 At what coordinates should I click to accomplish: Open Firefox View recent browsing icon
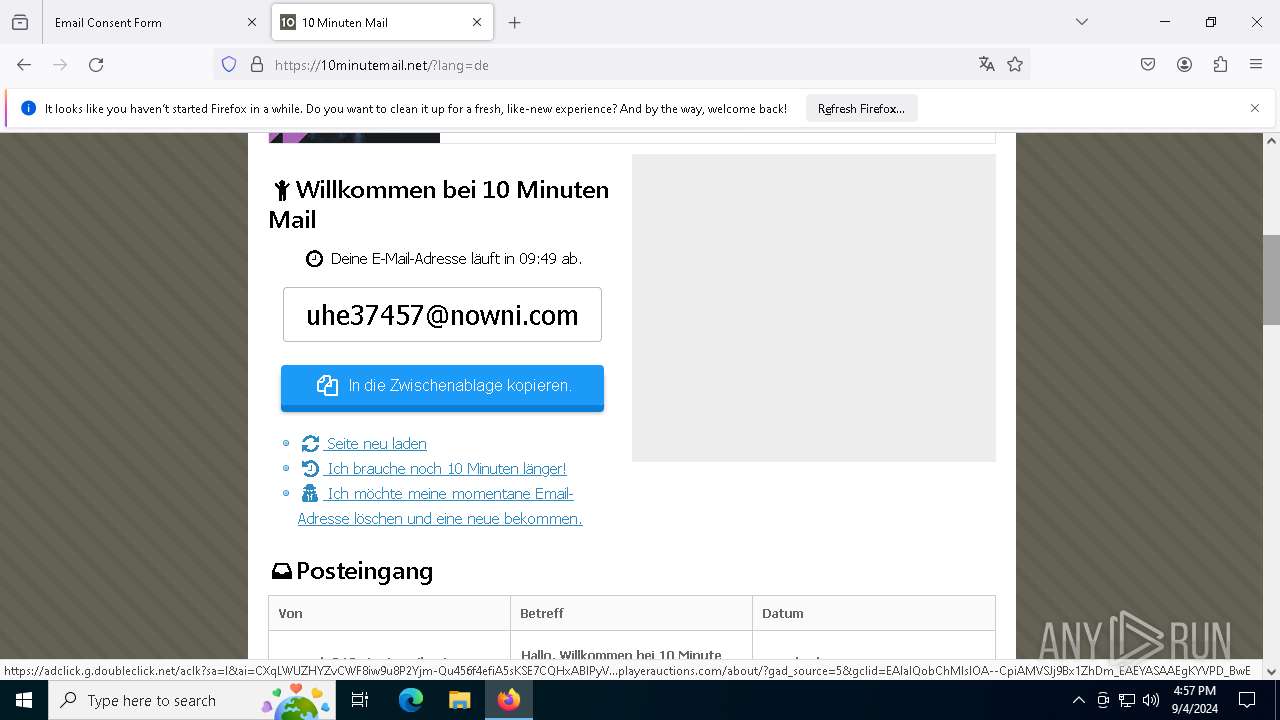coord(20,22)
